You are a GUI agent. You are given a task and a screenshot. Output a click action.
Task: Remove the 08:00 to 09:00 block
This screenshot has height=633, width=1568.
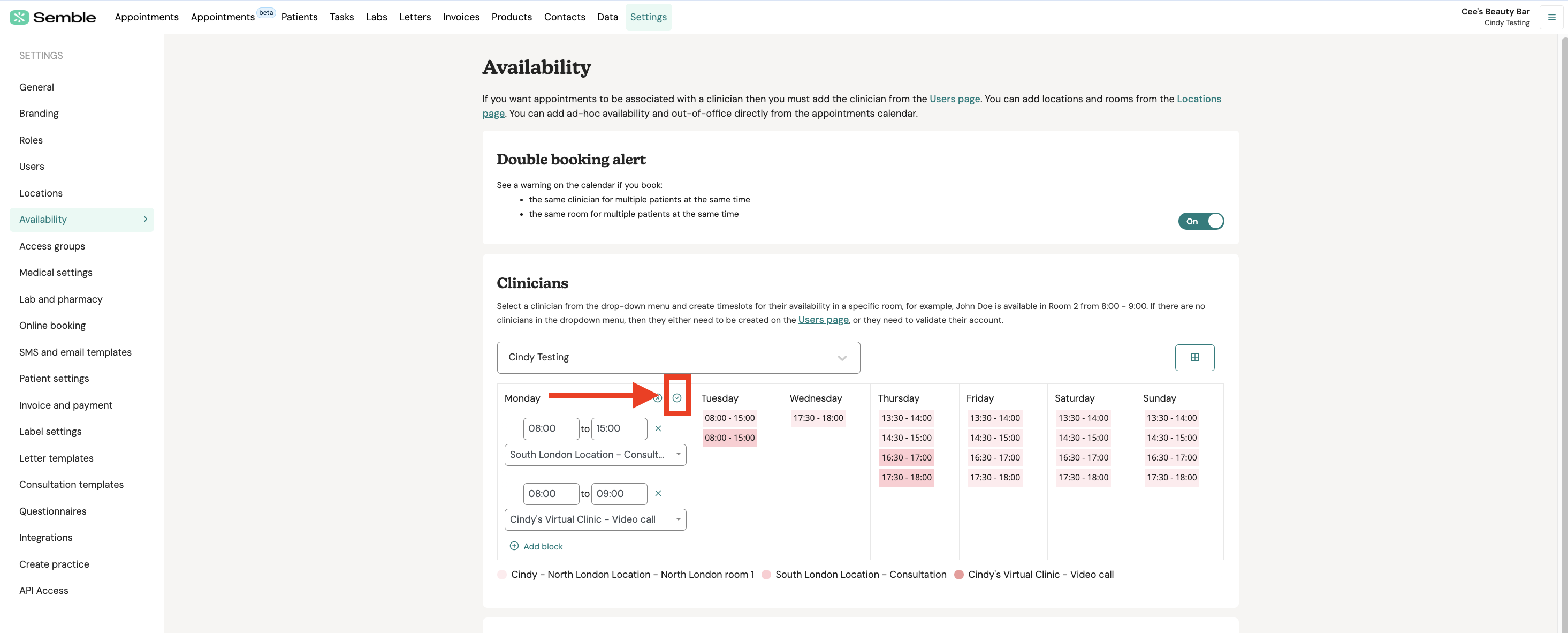pos(657,493)
